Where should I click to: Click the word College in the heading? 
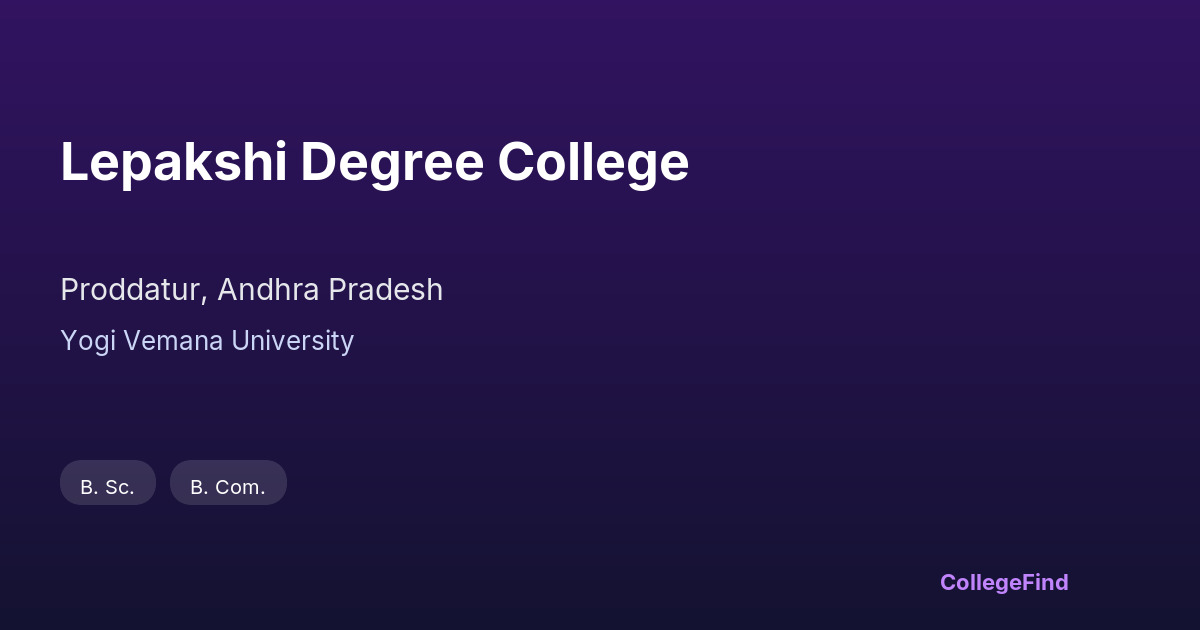pyautogui.click(x=593, y=162)
